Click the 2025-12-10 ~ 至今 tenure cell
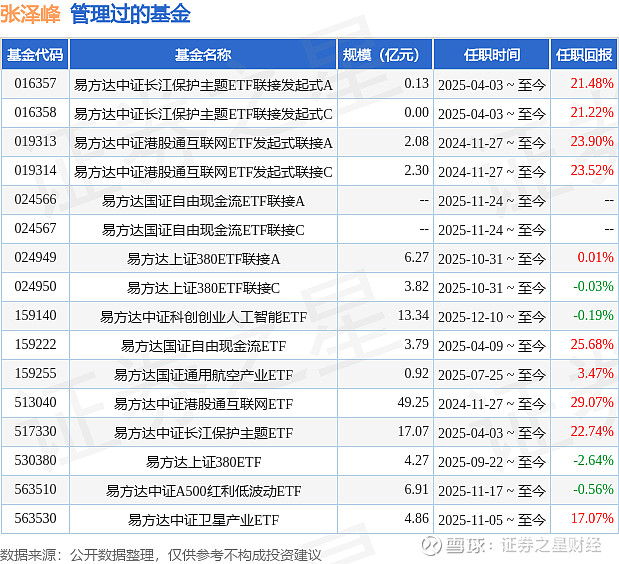This screenshot has width=619, height=564. tap(492, 317)
